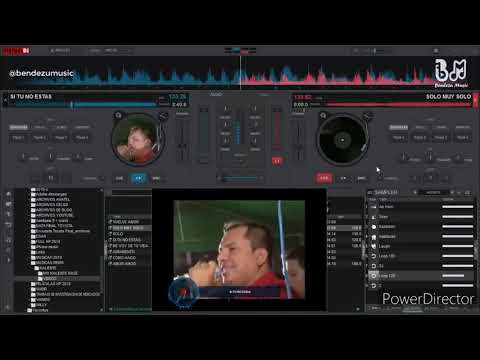480x360 pixels.
Task: Click the first effect knob on left deck
Action: pyautogui.click(x=23, y=157)
